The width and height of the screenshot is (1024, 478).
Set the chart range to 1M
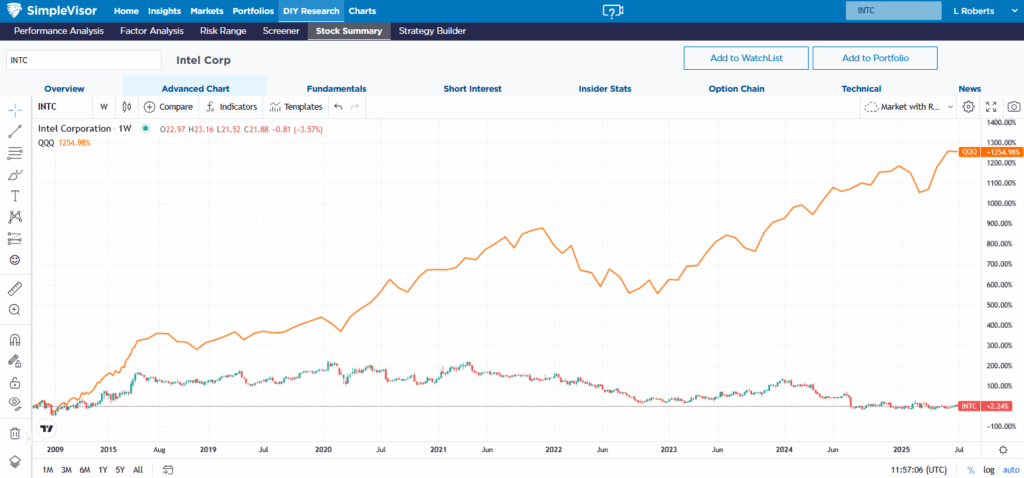click(48, 470)
